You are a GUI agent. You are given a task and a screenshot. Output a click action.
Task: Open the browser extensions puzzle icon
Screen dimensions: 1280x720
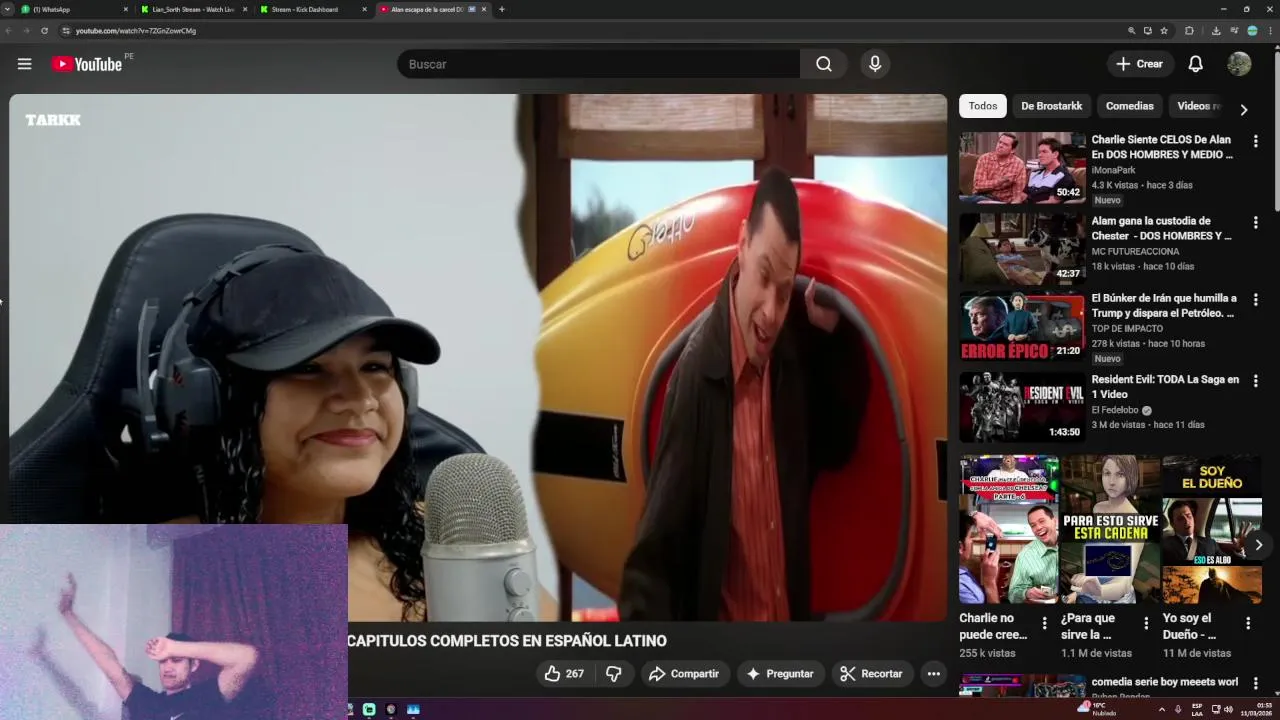click(x=1189, y=31)
